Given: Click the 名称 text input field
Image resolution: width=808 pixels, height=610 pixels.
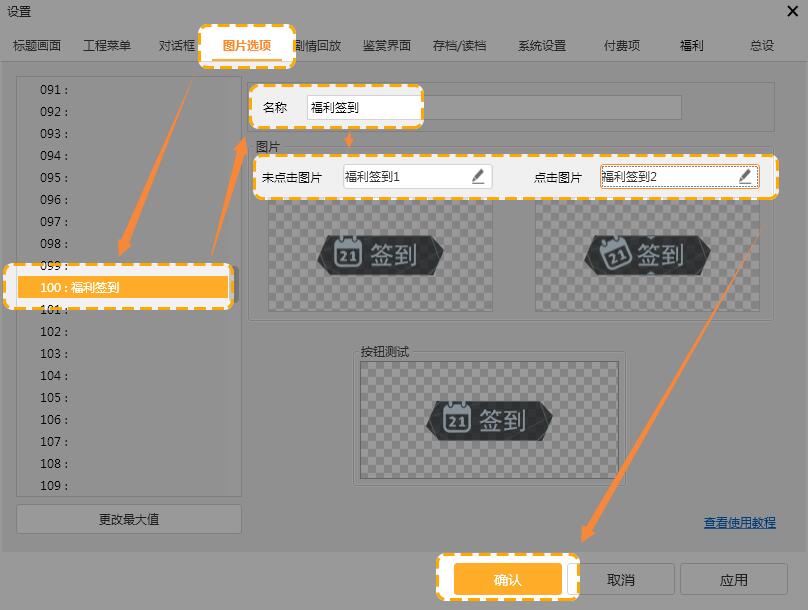Looking at the screenshot, I should [x=364, y=107].
